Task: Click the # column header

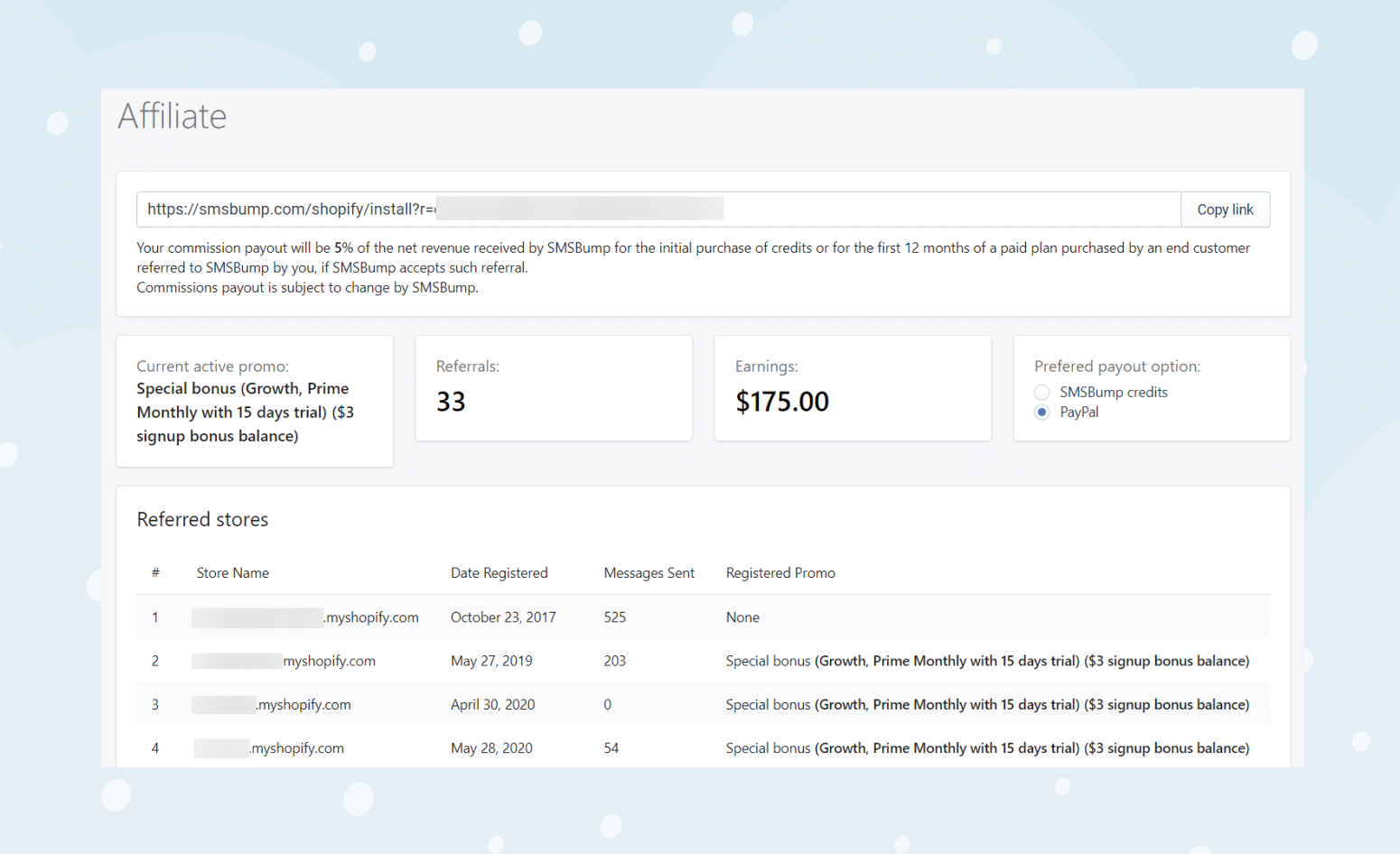Action: [155, 573]
